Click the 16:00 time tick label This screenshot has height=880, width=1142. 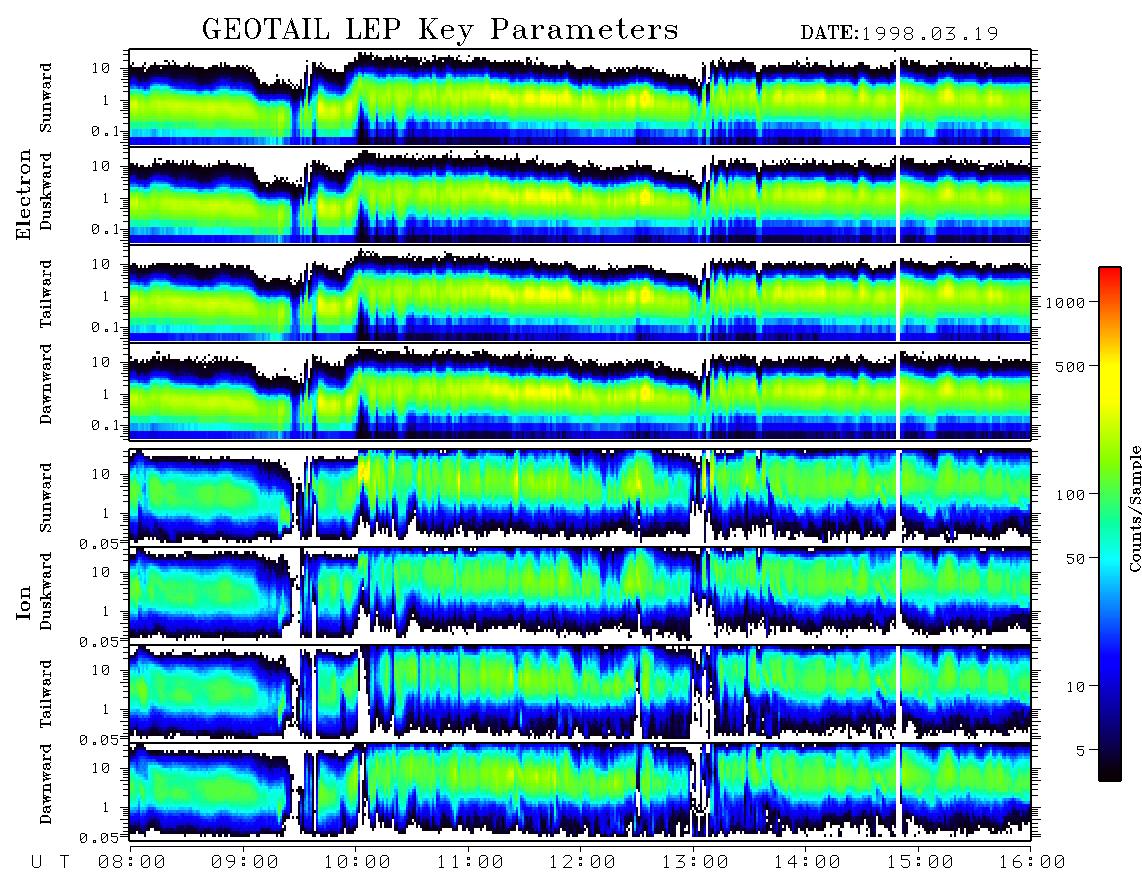click(x=1032, y=862)
